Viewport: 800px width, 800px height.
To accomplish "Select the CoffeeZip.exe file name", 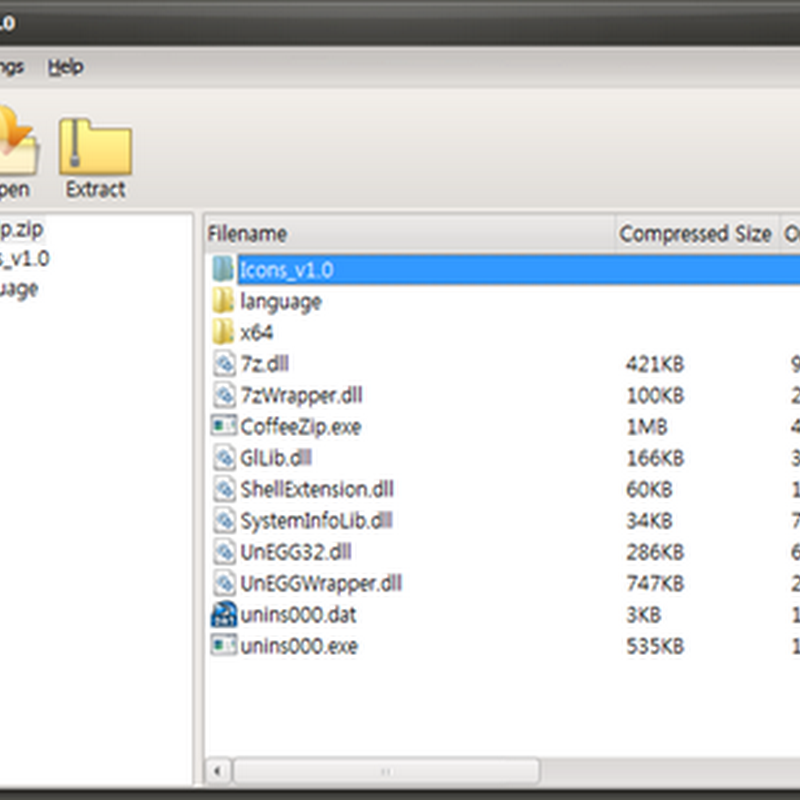I will 301,427.
